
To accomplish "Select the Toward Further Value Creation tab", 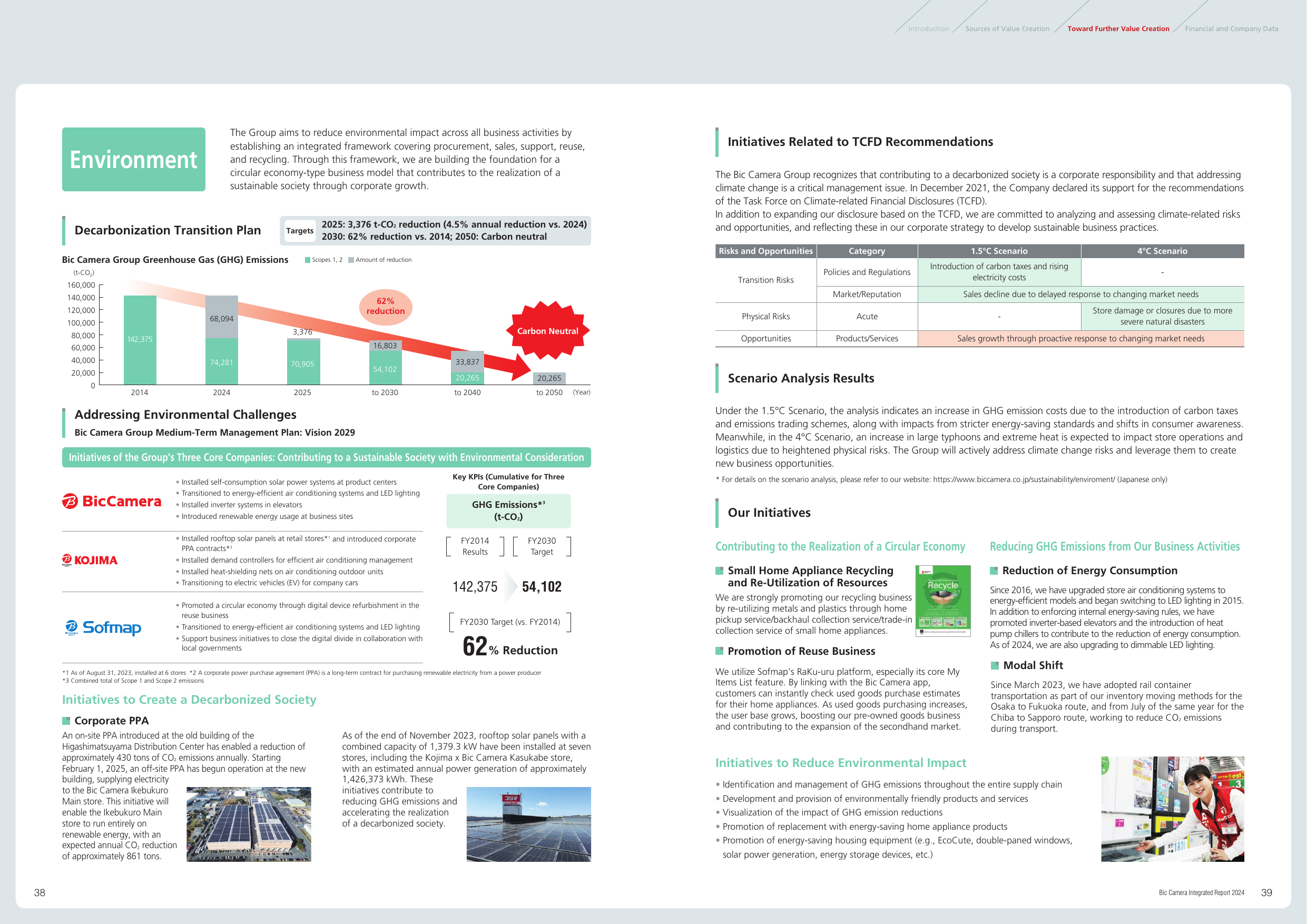I will [x=1118, y=28].
